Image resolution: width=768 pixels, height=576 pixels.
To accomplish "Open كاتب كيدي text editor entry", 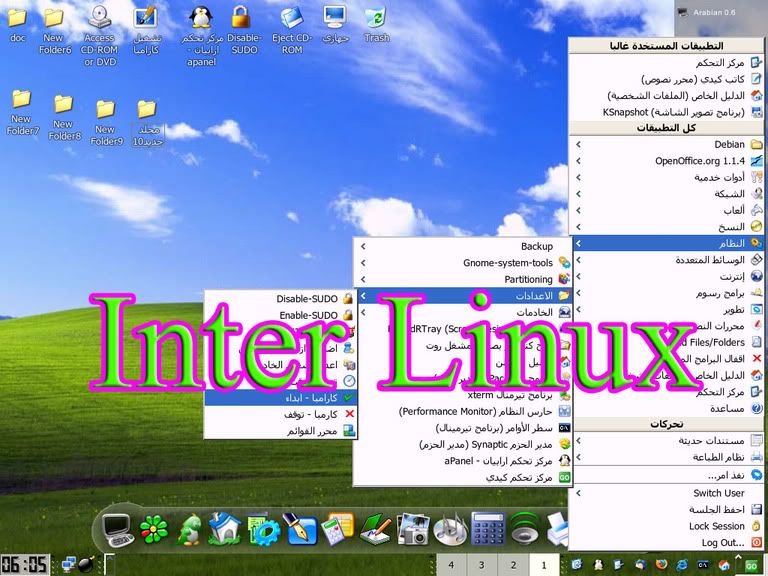I will pos(668,79).
